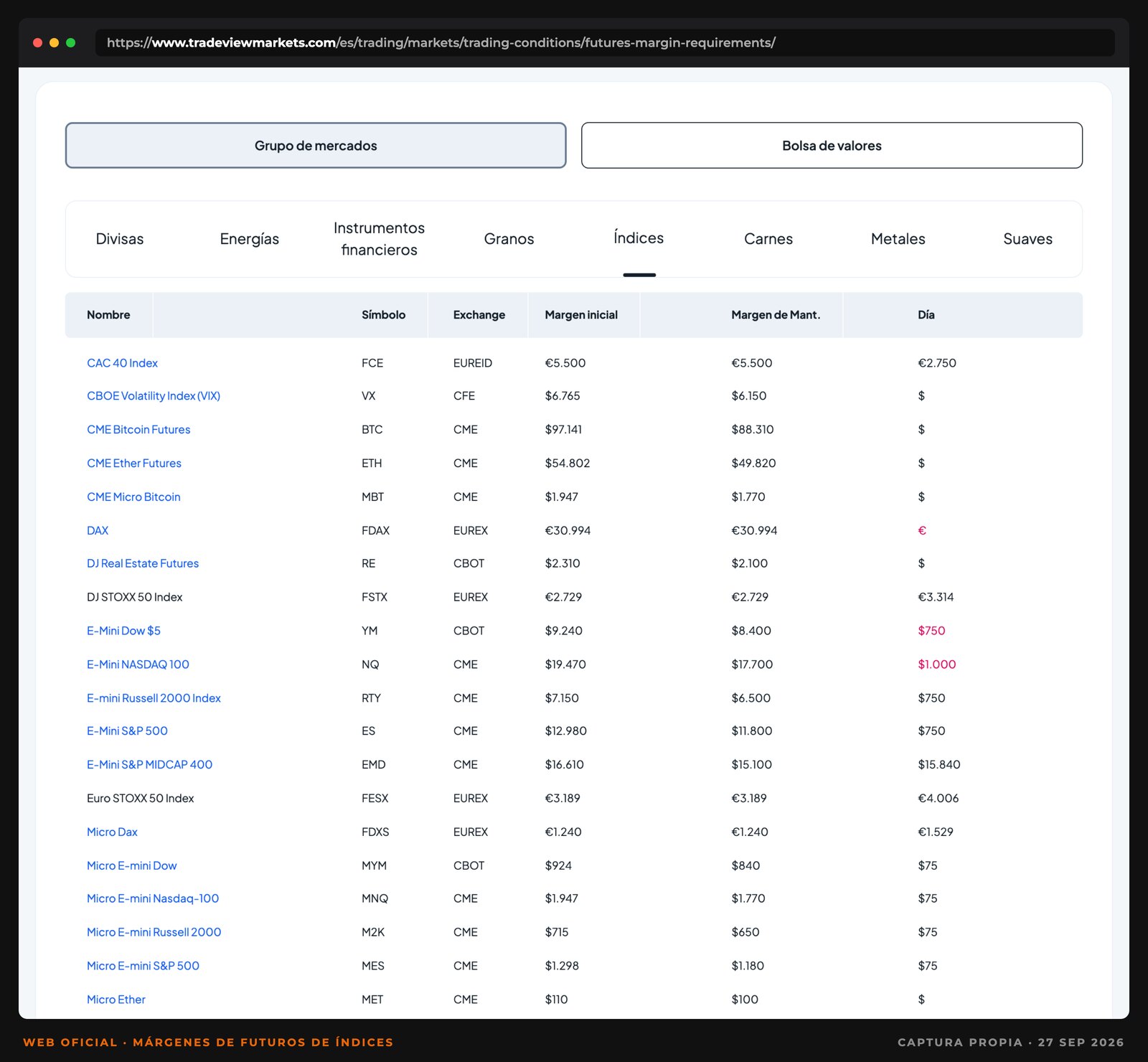Click the $88.310 maintenance margin value

pyautogui.click(x=753, y=430)
